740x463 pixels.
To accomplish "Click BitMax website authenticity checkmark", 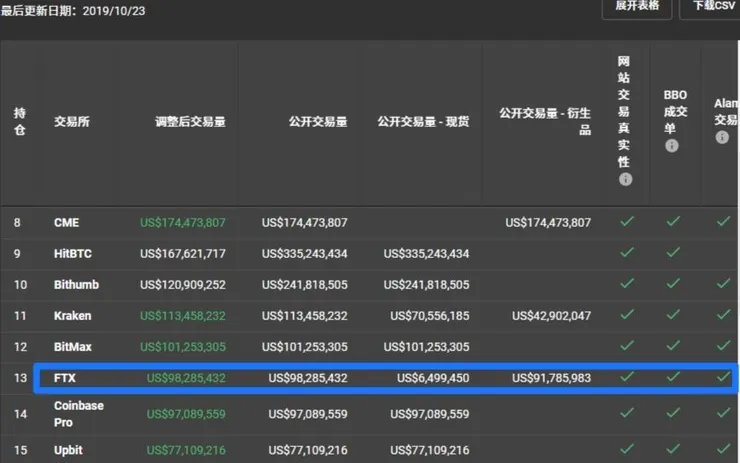I will coord(627,345).
